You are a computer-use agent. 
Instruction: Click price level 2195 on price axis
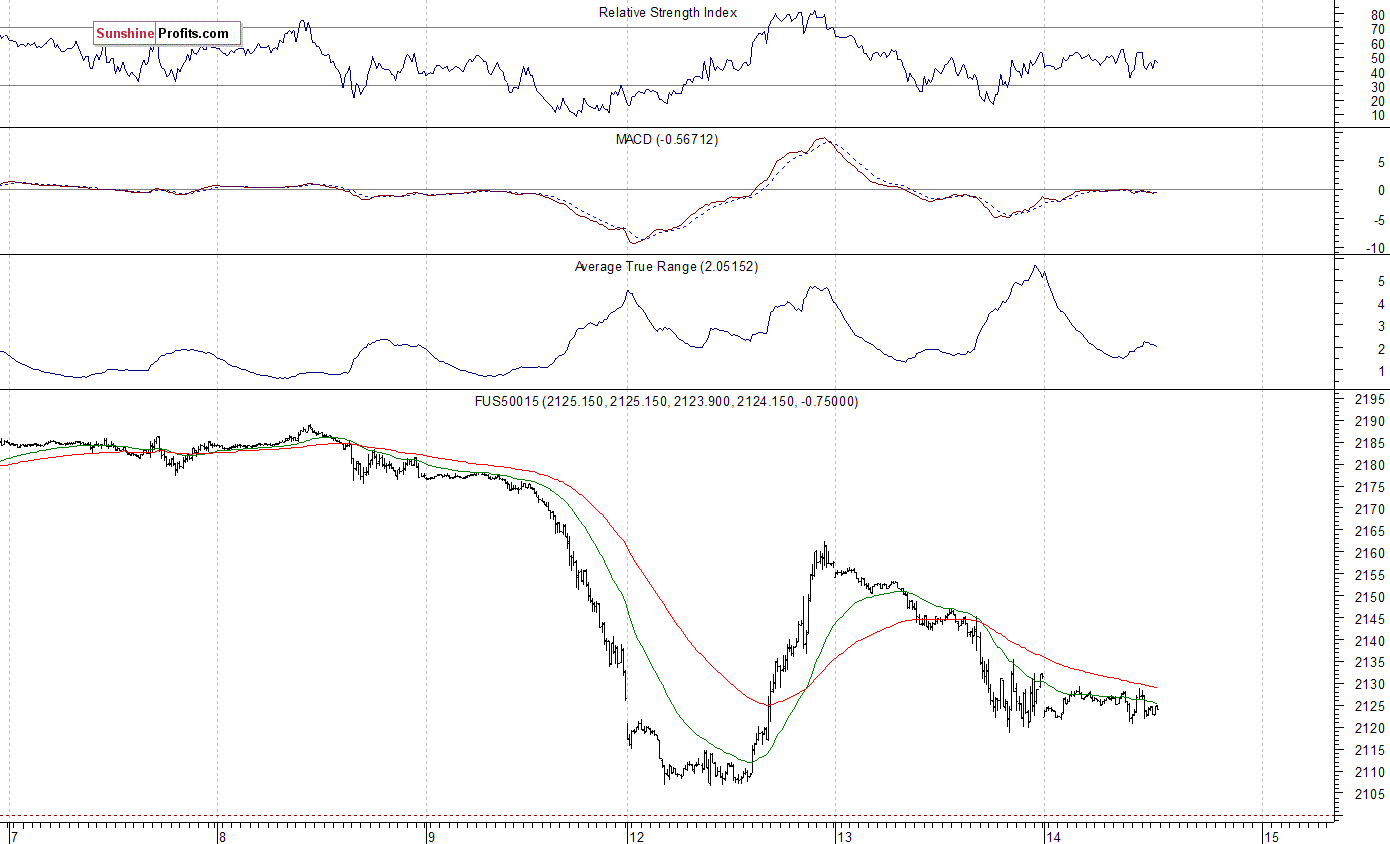click(1370, 400)
